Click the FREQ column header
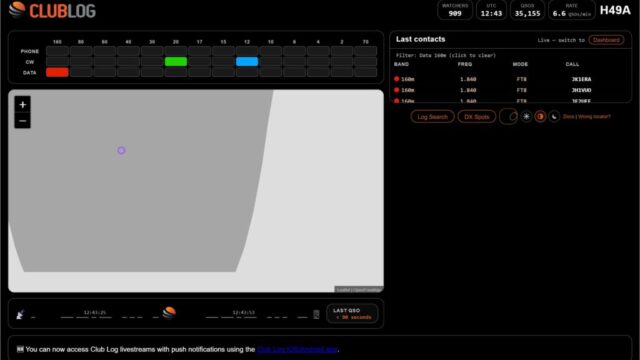Image resolution: width=640 pixels, height=360 pixels. tap(465, 64)
